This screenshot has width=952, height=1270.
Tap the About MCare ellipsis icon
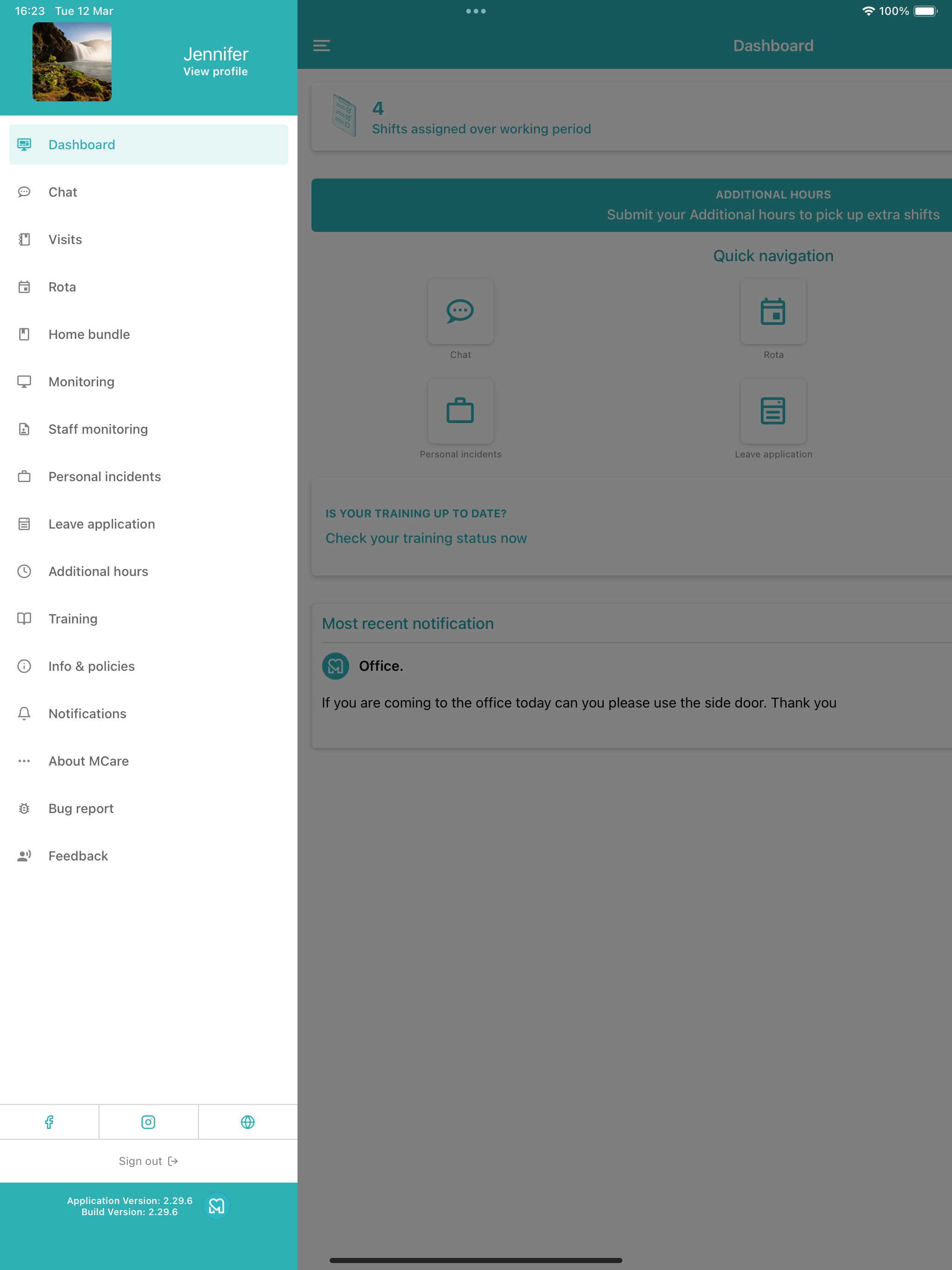pyautogui.click(x=24, y=761)
